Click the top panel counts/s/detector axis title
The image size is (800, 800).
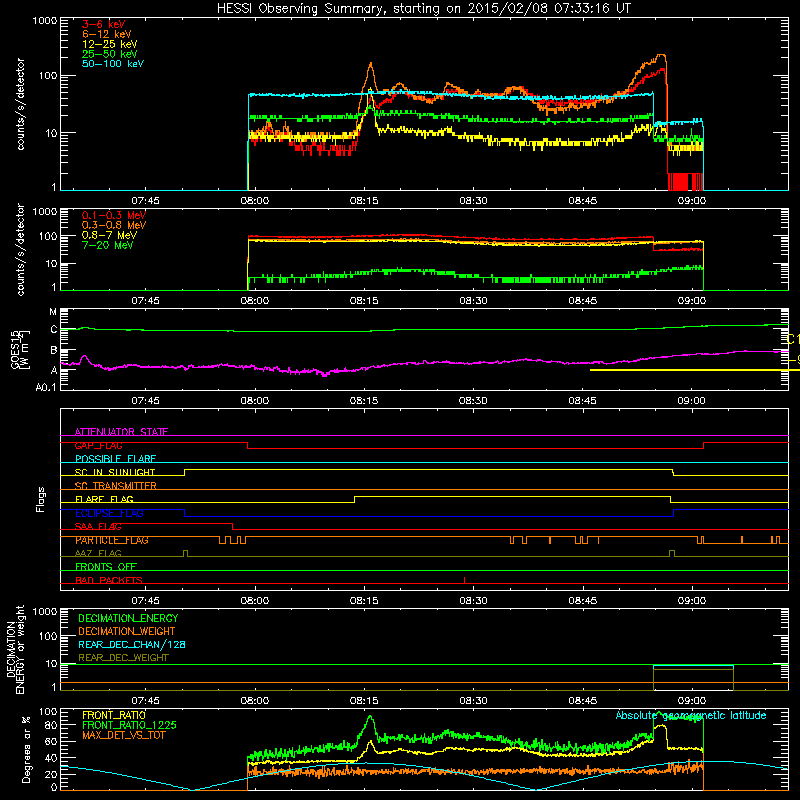[20, 104]
